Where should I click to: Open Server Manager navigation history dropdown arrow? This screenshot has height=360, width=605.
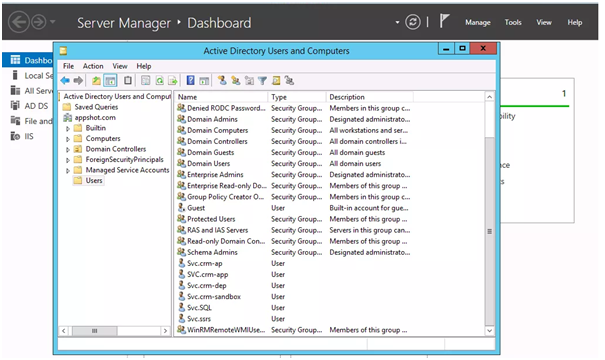pos(52,22)
